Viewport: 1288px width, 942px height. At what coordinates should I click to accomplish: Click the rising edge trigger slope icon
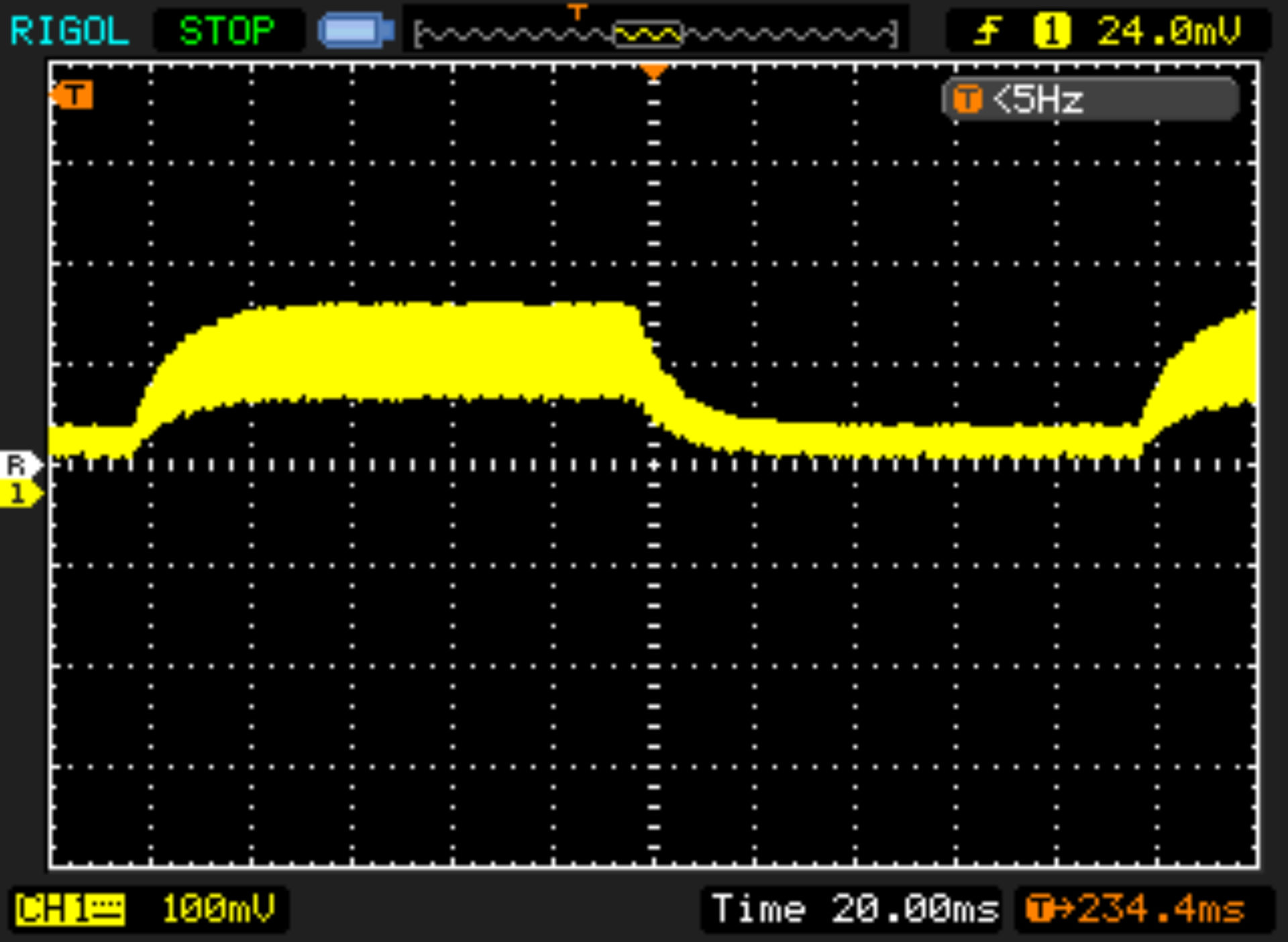[987, 31]
